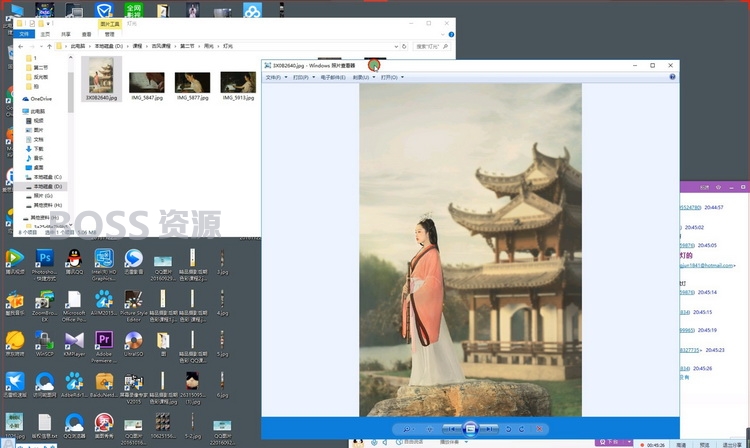Go to next photo in viewer
The height and width of the screenshot is (448, 750).
(489, 429)
